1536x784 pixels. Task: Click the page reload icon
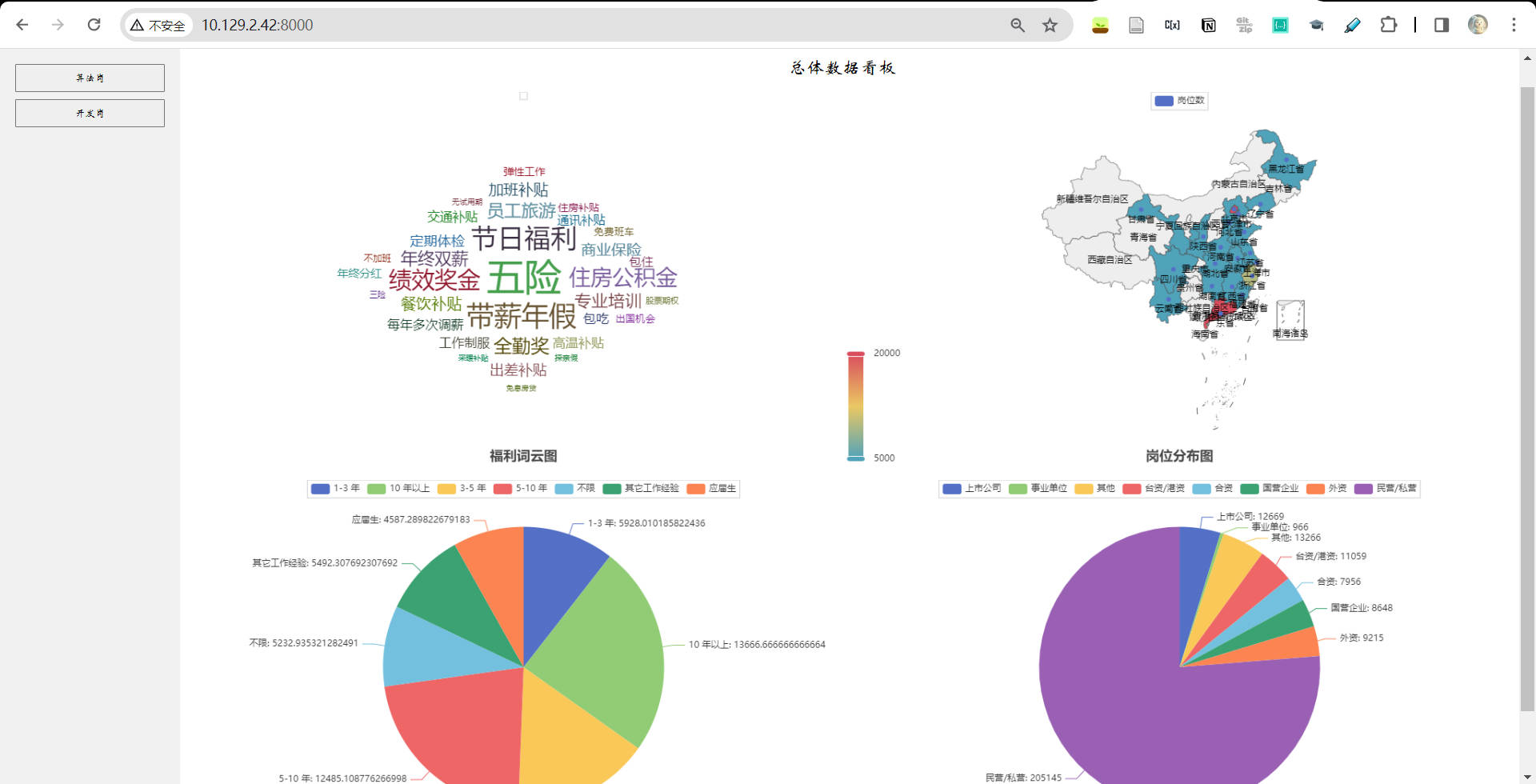pos(94,25)
